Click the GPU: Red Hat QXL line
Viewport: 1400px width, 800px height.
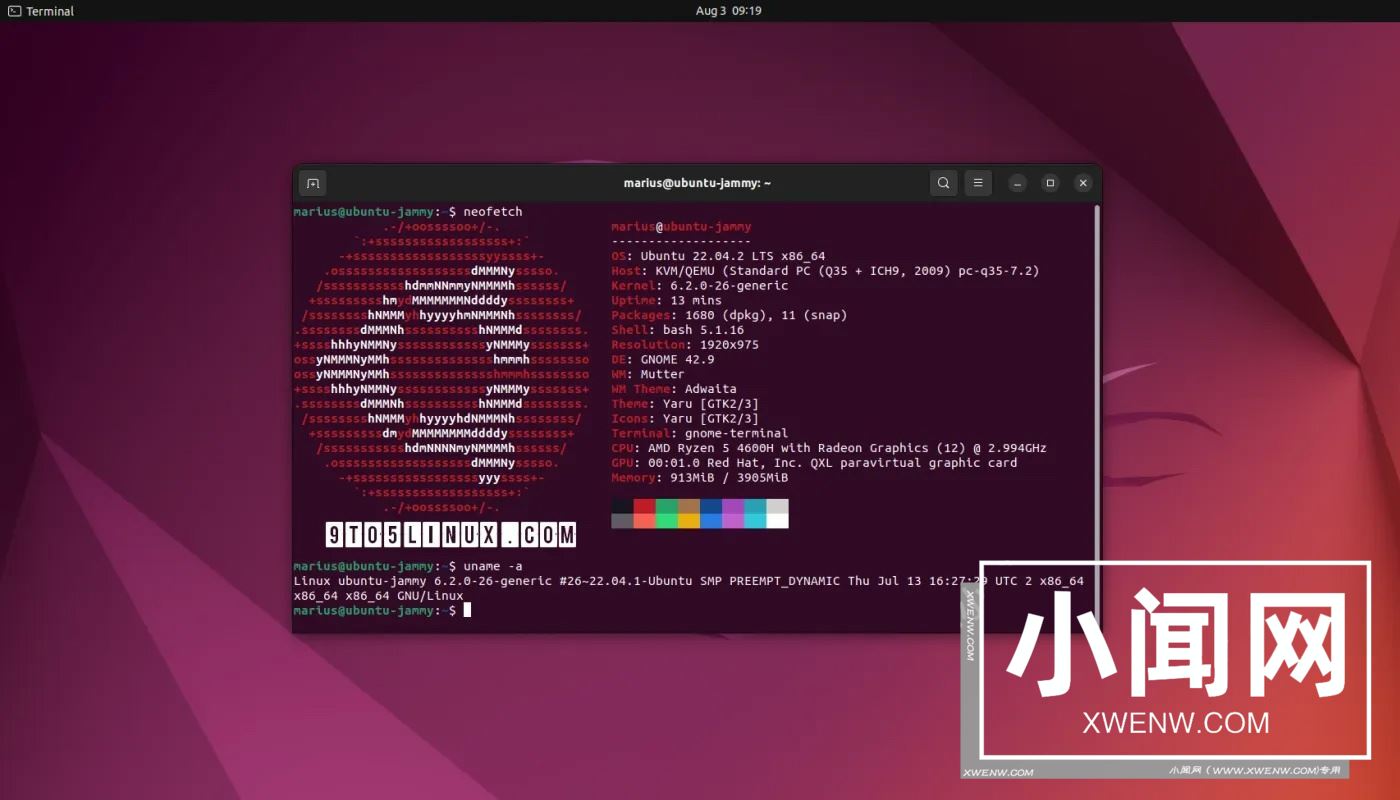814,463
